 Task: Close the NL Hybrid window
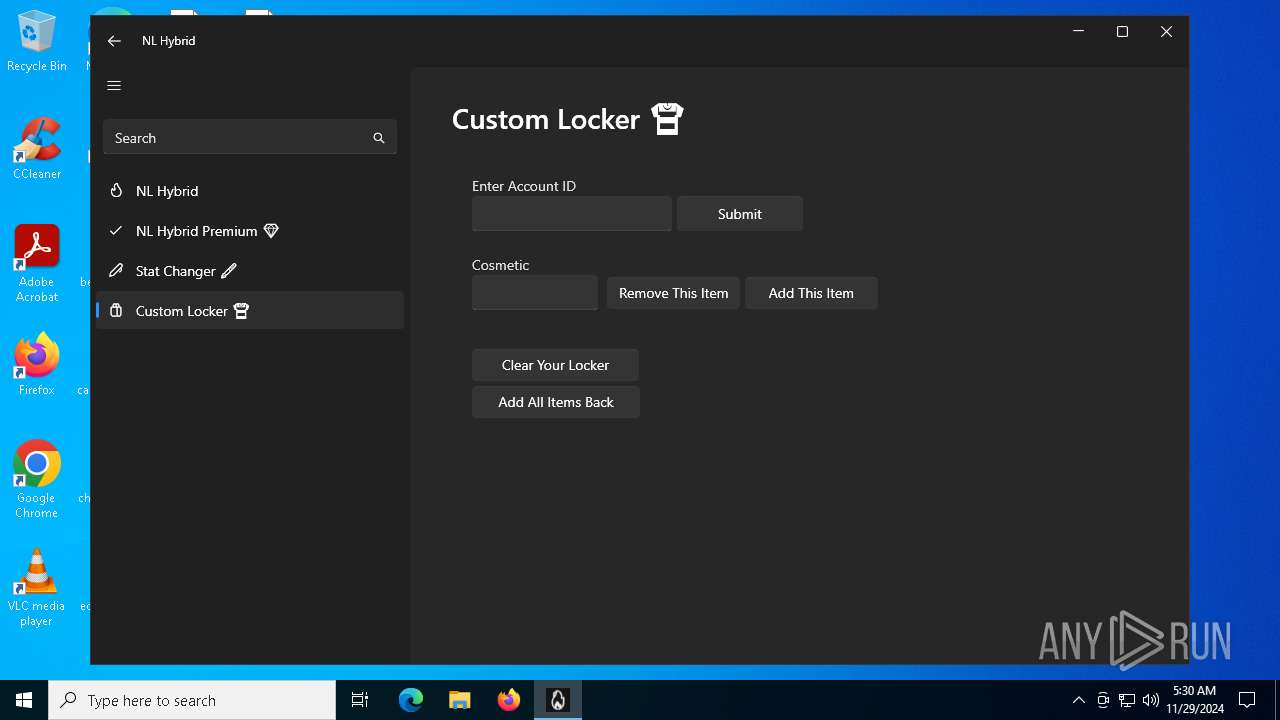(1166, 32)
